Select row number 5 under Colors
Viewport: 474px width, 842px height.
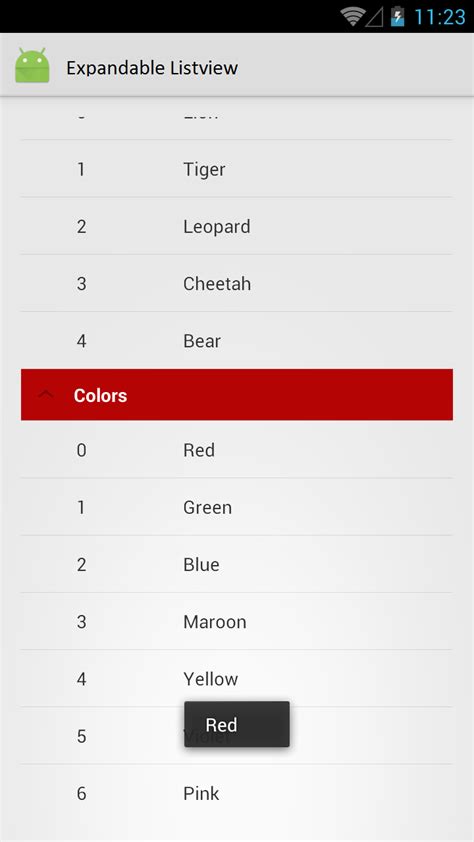point(237,736)
